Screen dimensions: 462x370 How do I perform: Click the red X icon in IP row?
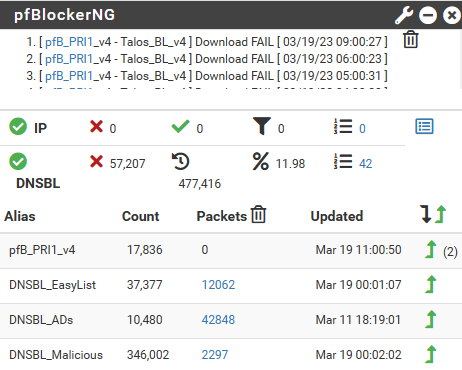(x=96, y=126)
